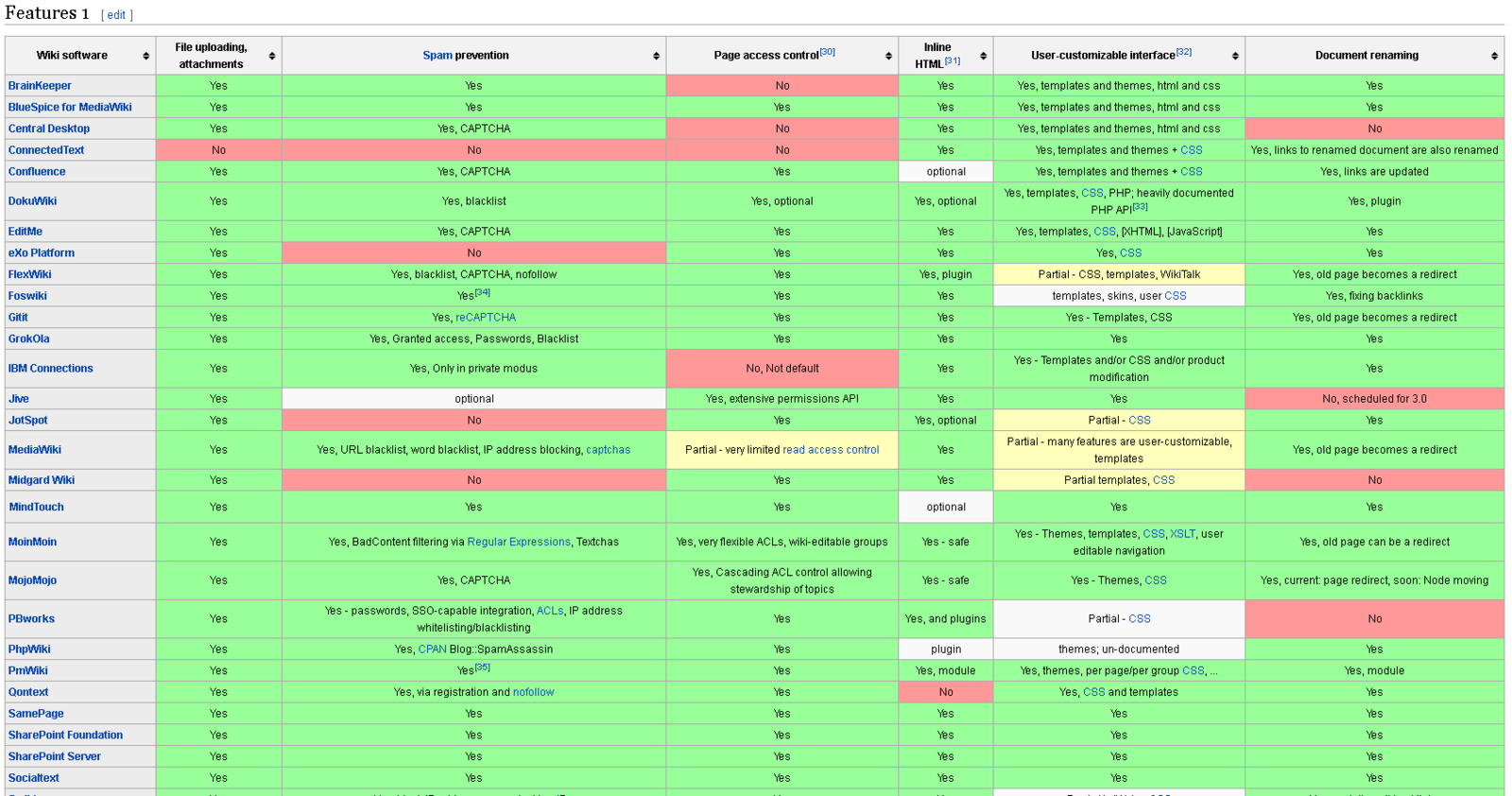The image size is (1512, 796).
Task: Open the SharePoint Server link
Action: coord(55,757)
